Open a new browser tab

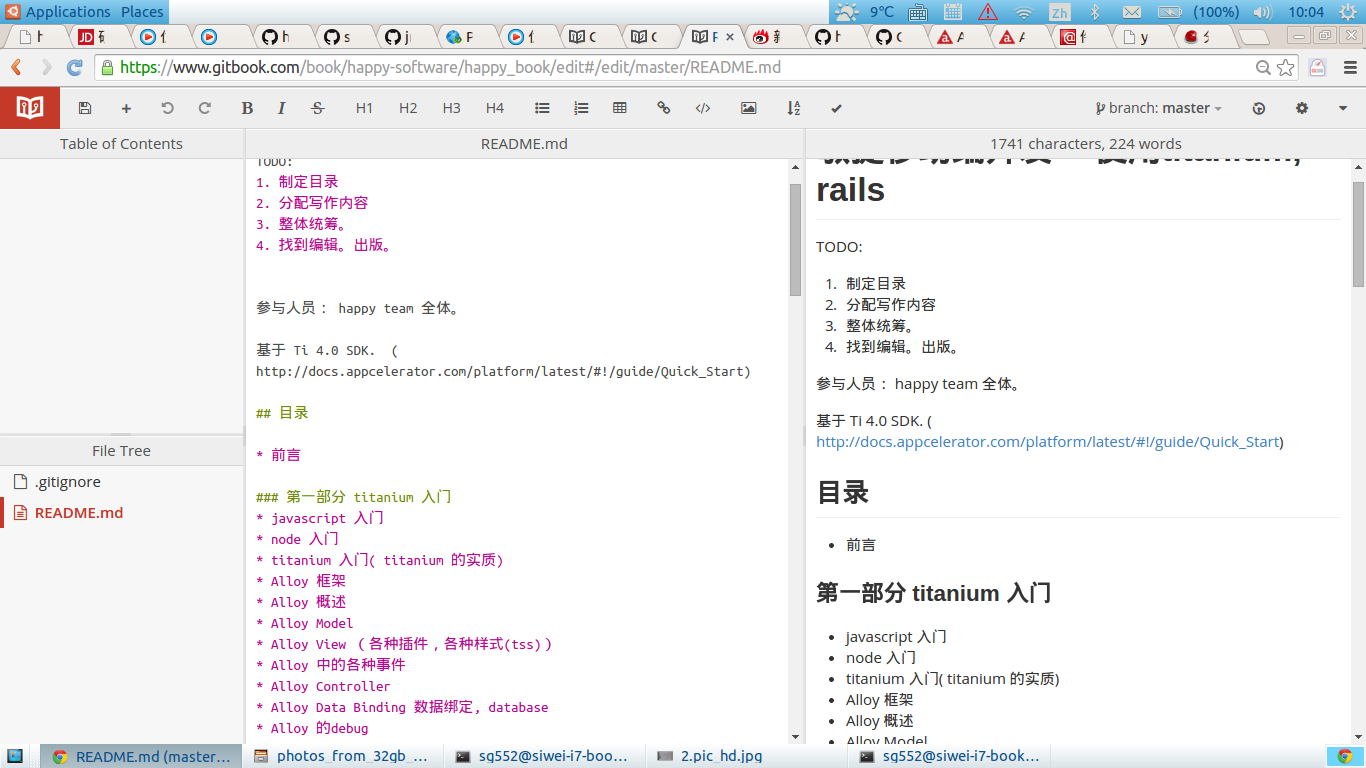point(1254,37)
